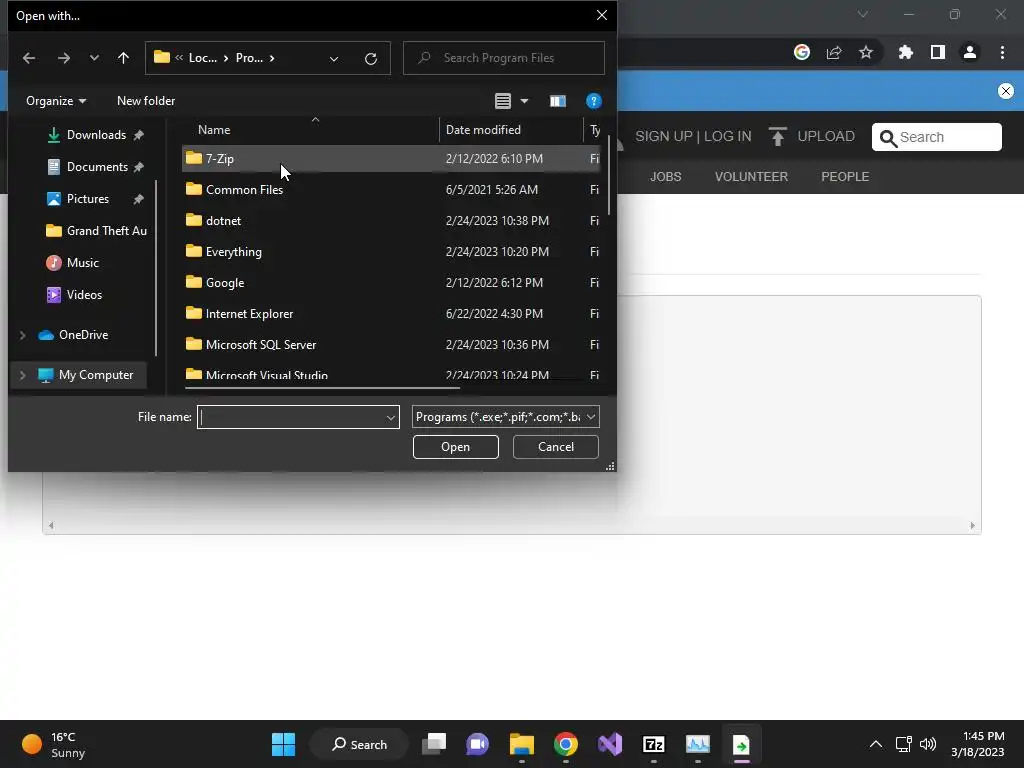
Task: Dismiss the blue banner in the browser
Action: point(1006,91)
